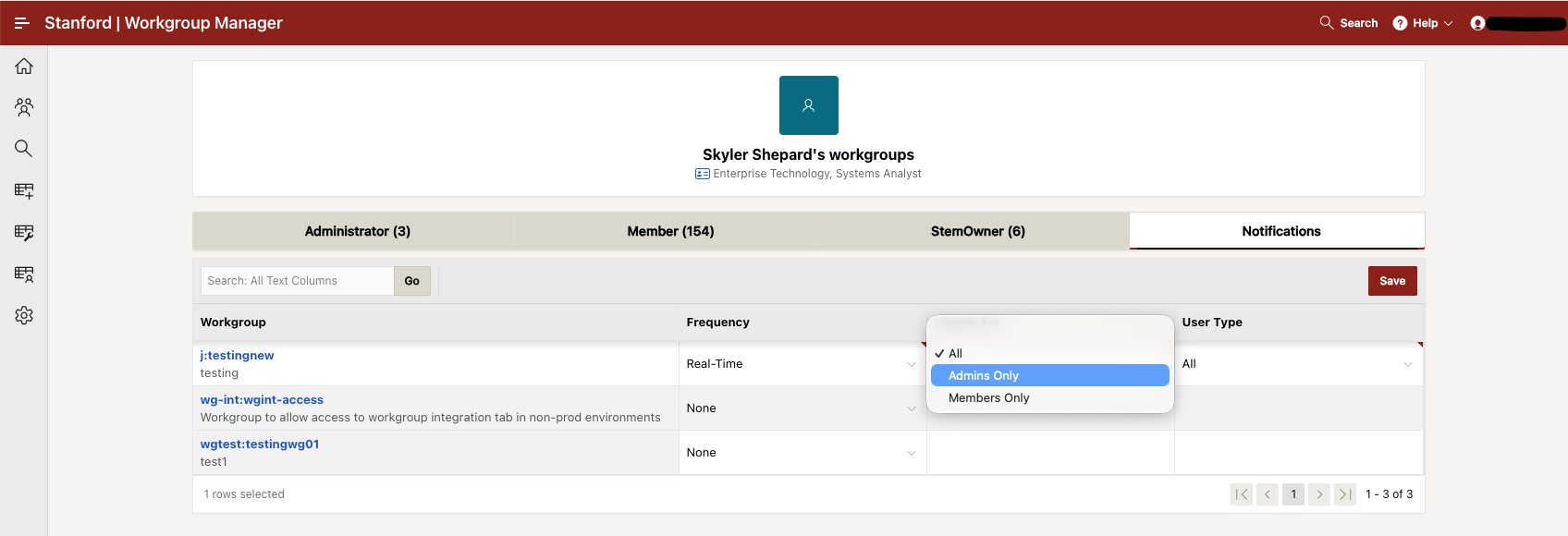Click 'Skyler Shepard's workgroups' heading
The width and height of the screenshot is (1568, 536).
[808, 154]
